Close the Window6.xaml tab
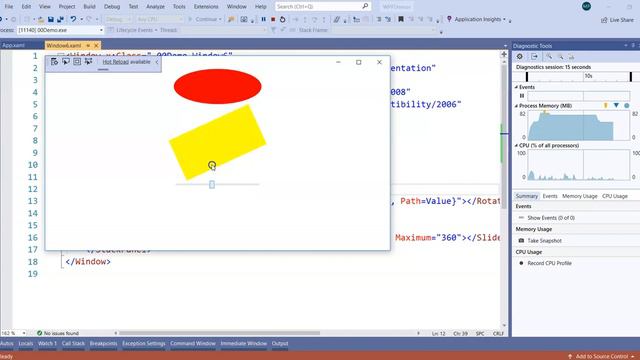The image size is (640, 360). pos(96,45)
